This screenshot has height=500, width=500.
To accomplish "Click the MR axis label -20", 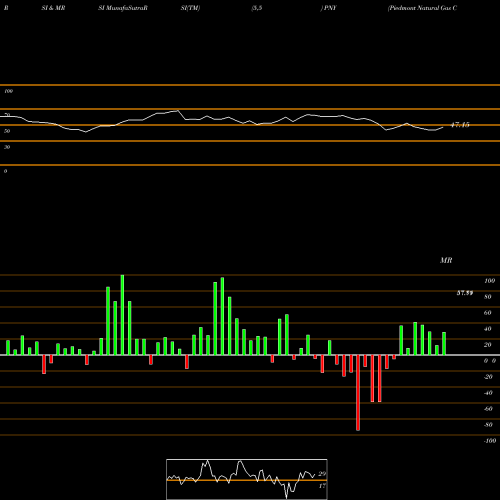I will (x=488, y=377).
